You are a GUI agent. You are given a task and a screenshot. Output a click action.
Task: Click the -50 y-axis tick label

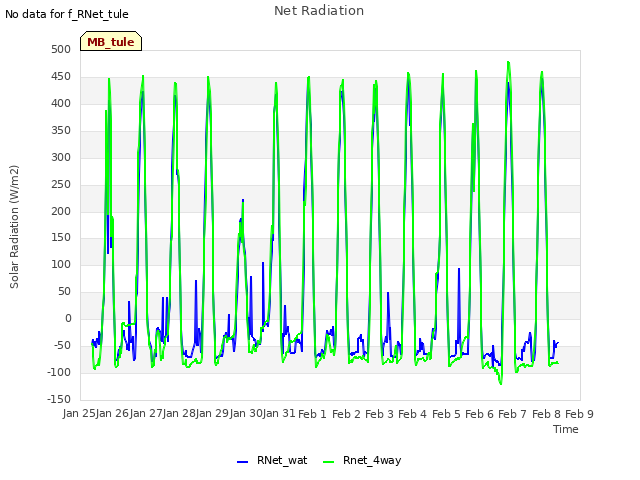(62, 345)
